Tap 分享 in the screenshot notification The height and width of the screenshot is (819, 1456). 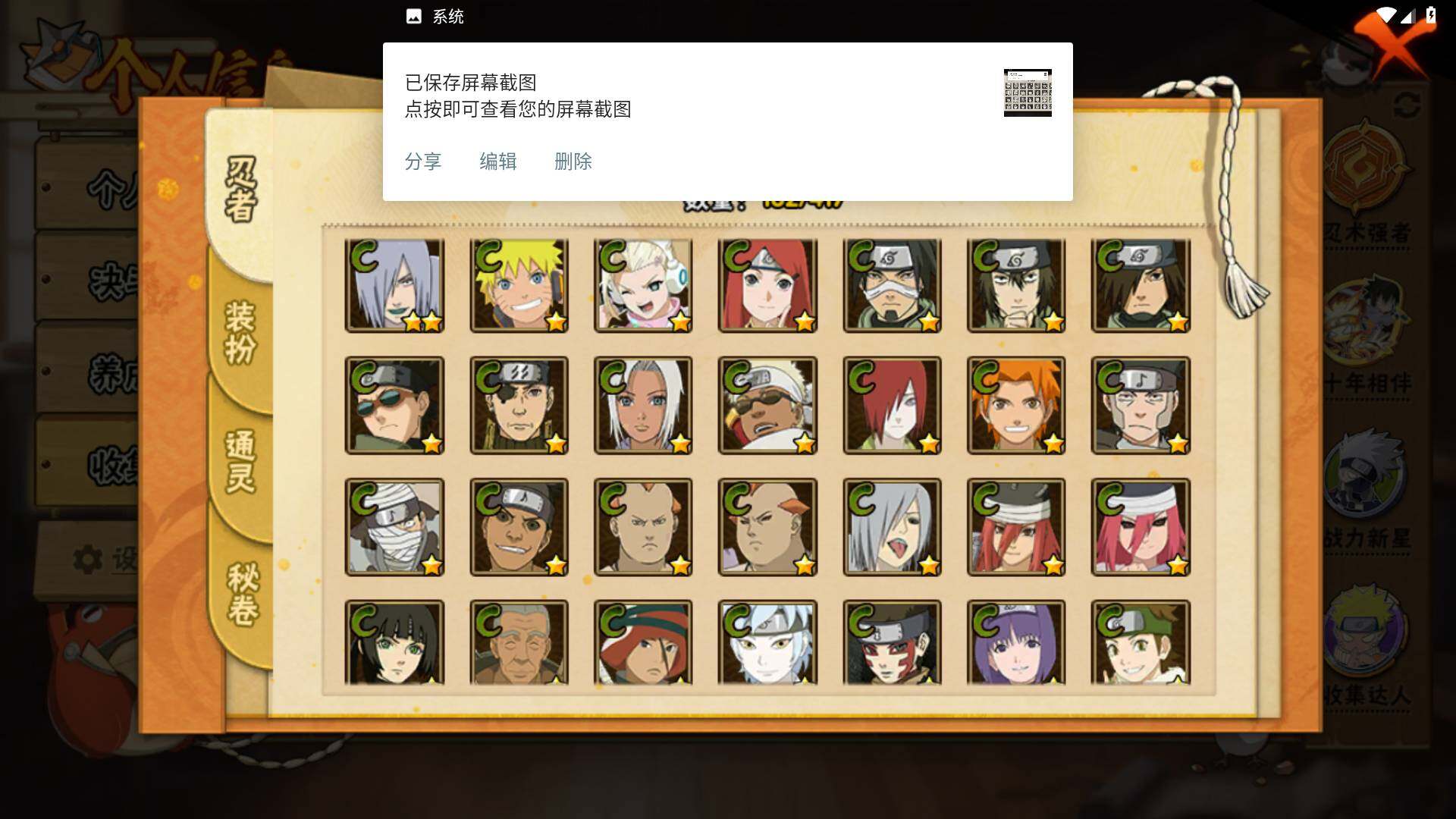coord(423,162)
